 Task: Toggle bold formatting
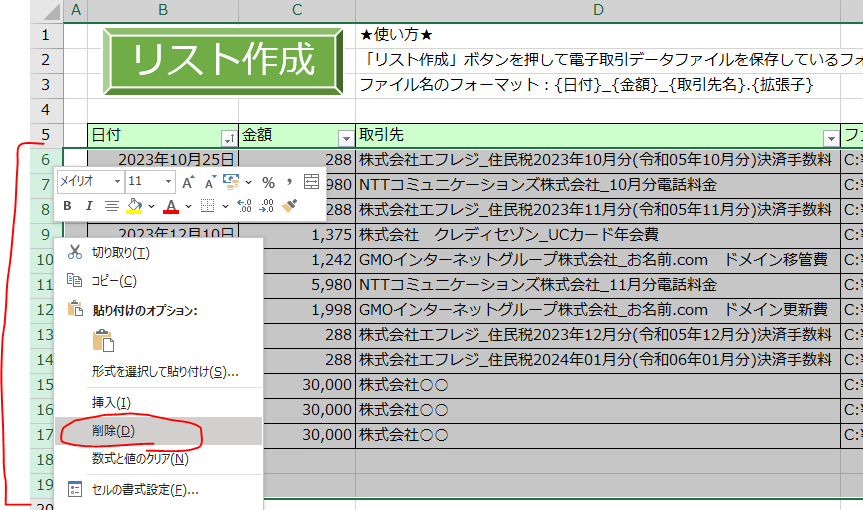pyautogui.click(x=67, y=206)
